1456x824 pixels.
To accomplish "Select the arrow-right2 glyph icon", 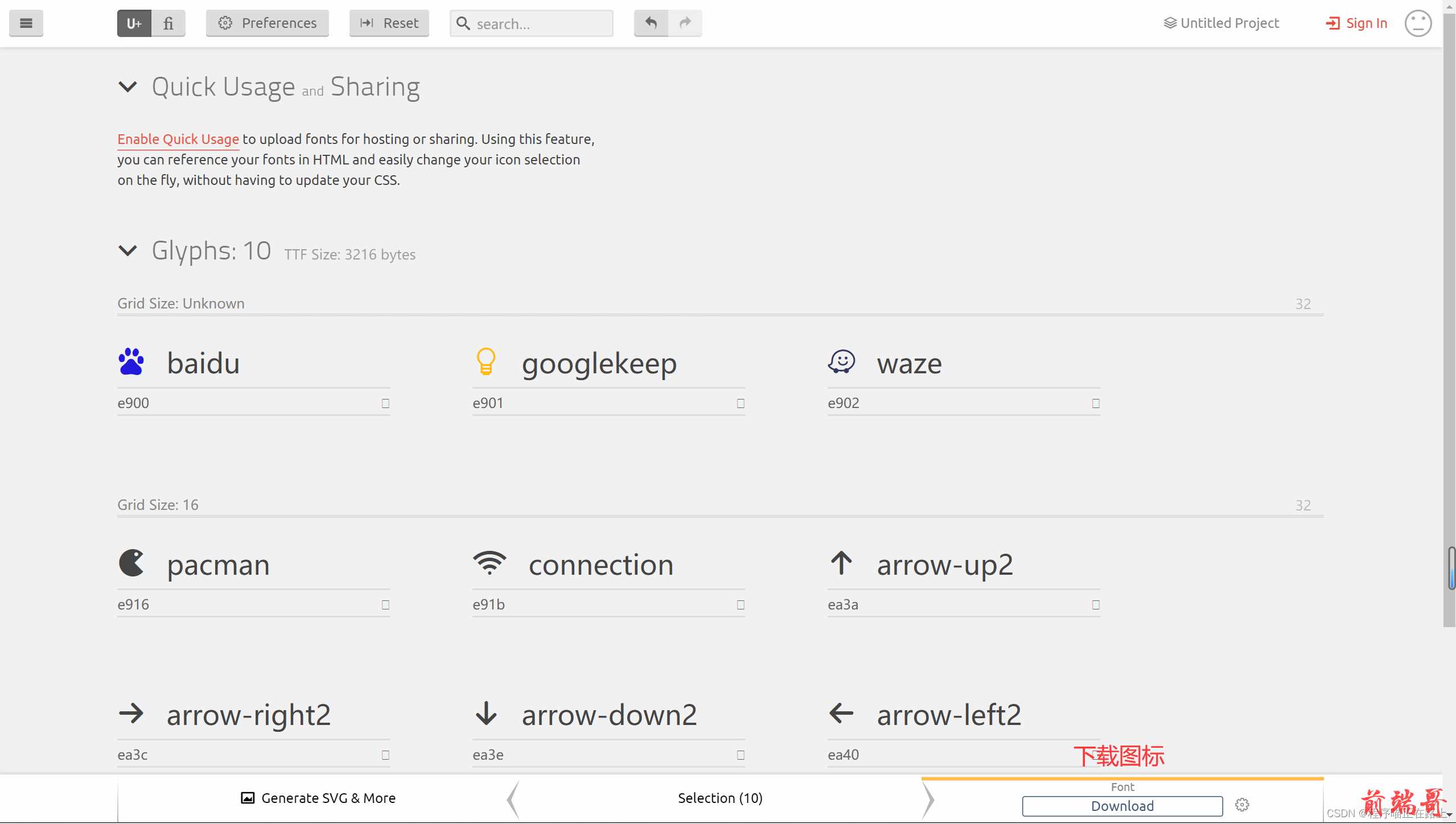I will point(131,714).
